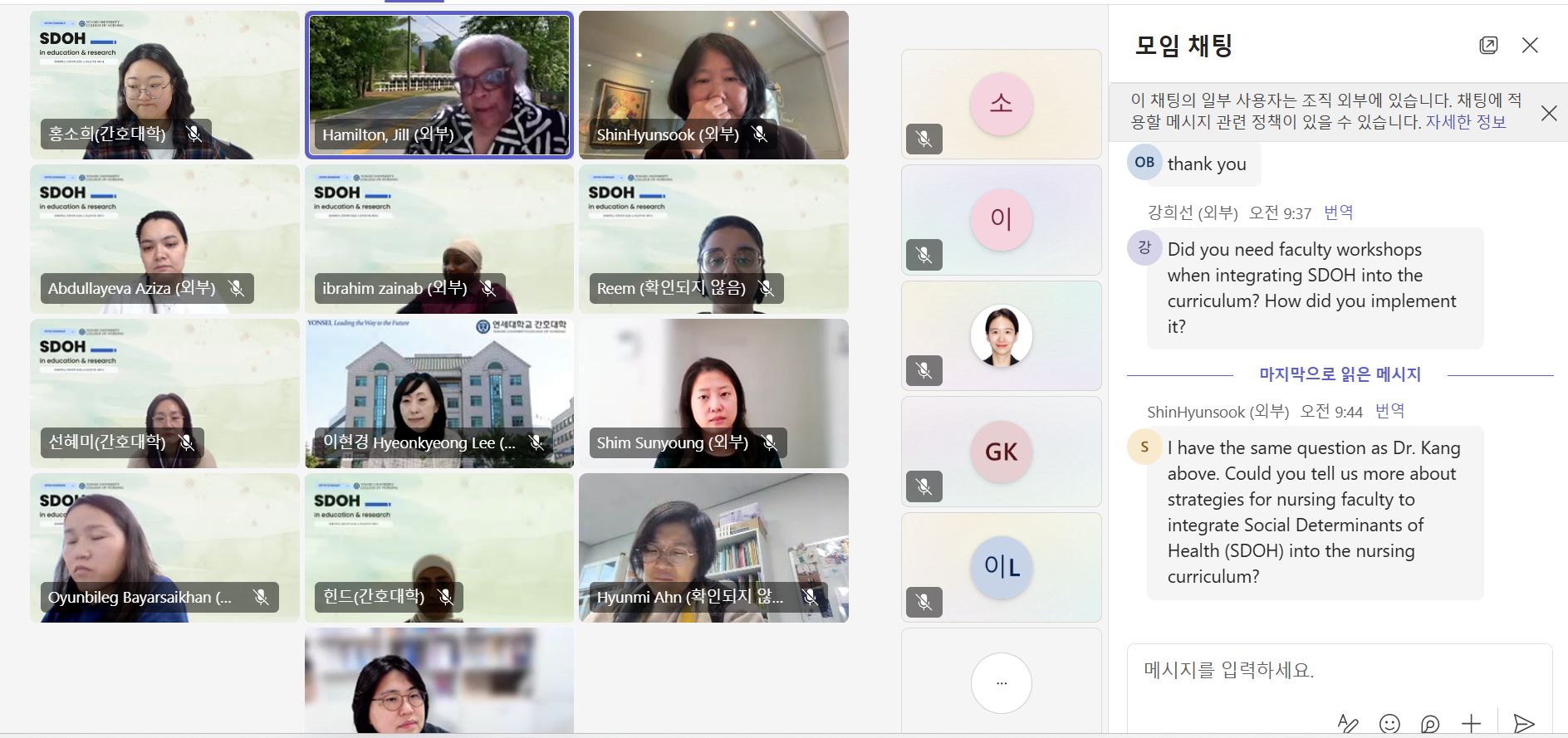Open the emoji picker in chat

[x=1389, y=723]
